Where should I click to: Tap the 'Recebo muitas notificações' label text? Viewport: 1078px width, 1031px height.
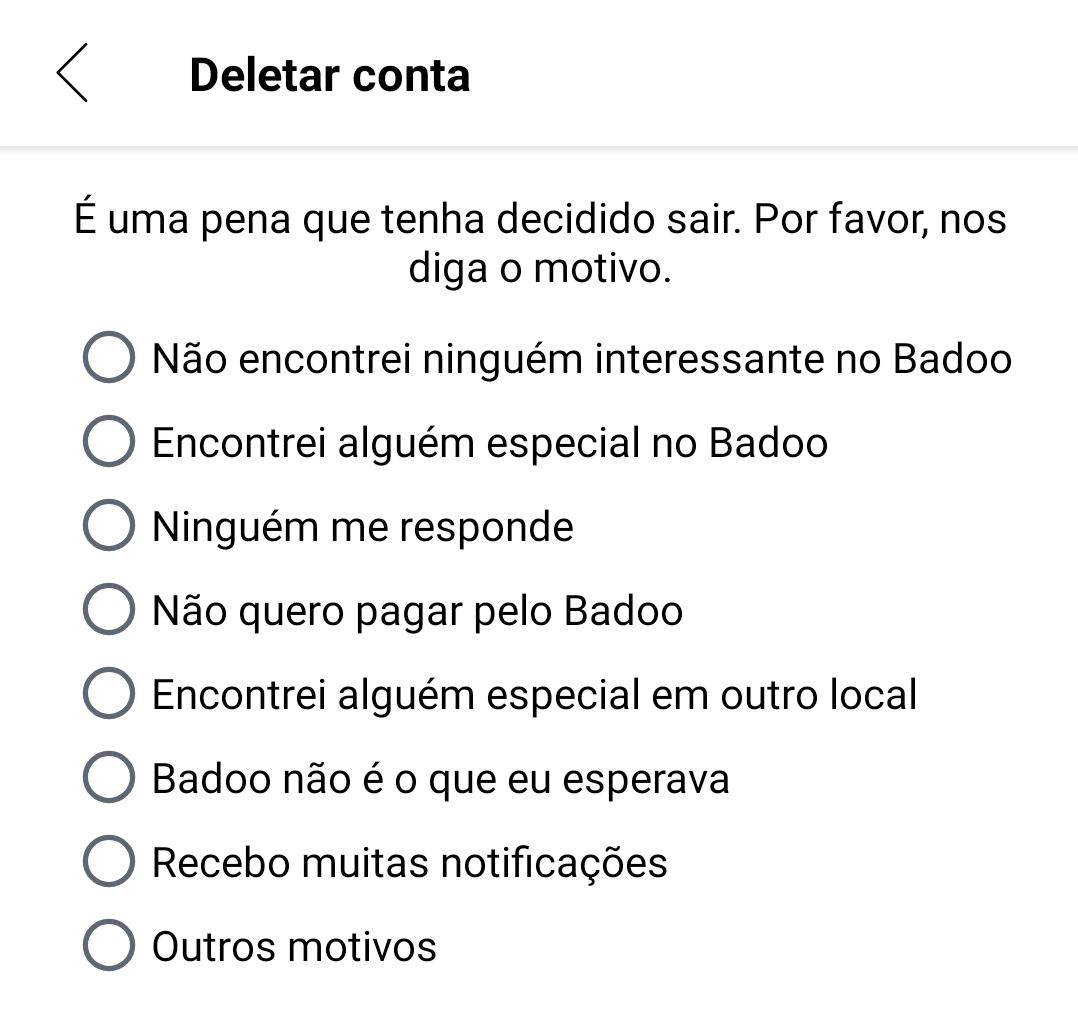[409, 863]
